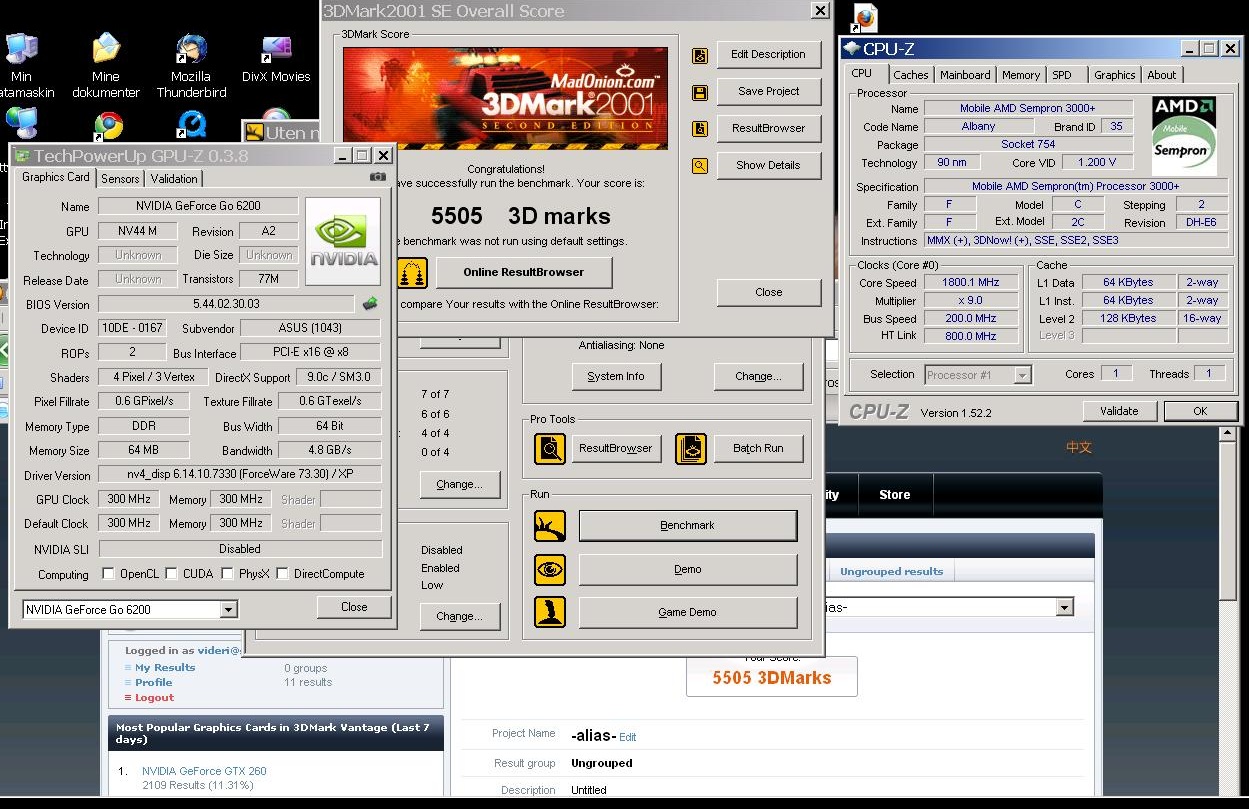Click the NVIDIA logo in GPU-Z
The height and width of the screenshot is (809, 1249).
[x=343, y=241]
